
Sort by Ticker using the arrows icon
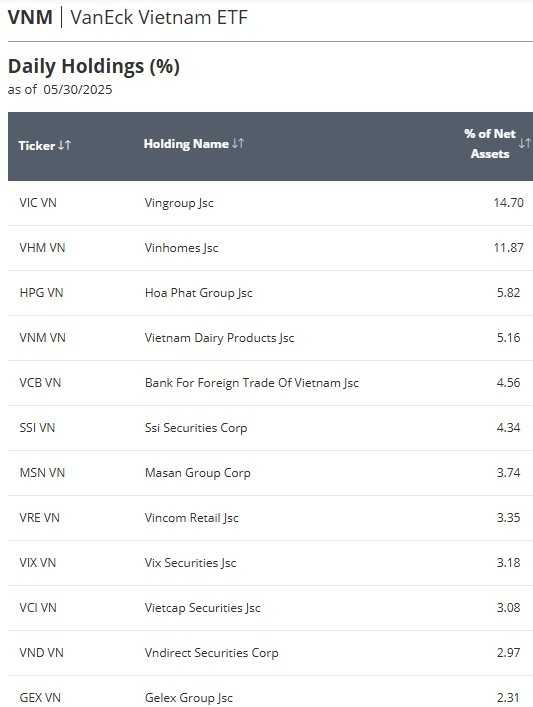64,145
